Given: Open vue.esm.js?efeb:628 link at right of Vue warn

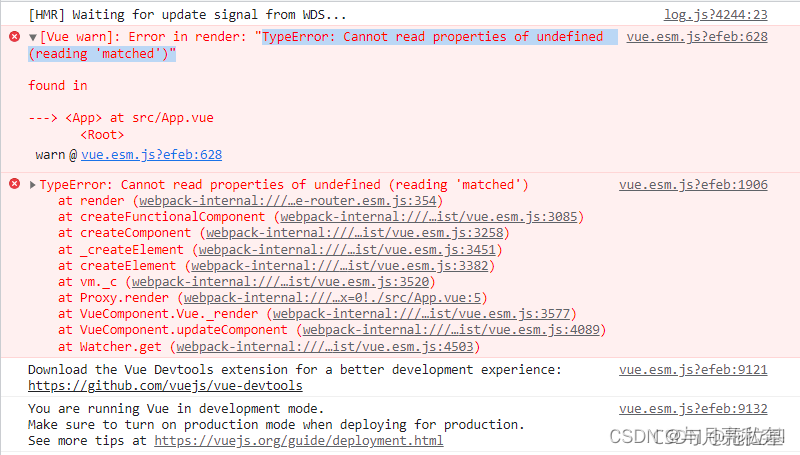Looking at the screenshot, I should coord(697,37).
